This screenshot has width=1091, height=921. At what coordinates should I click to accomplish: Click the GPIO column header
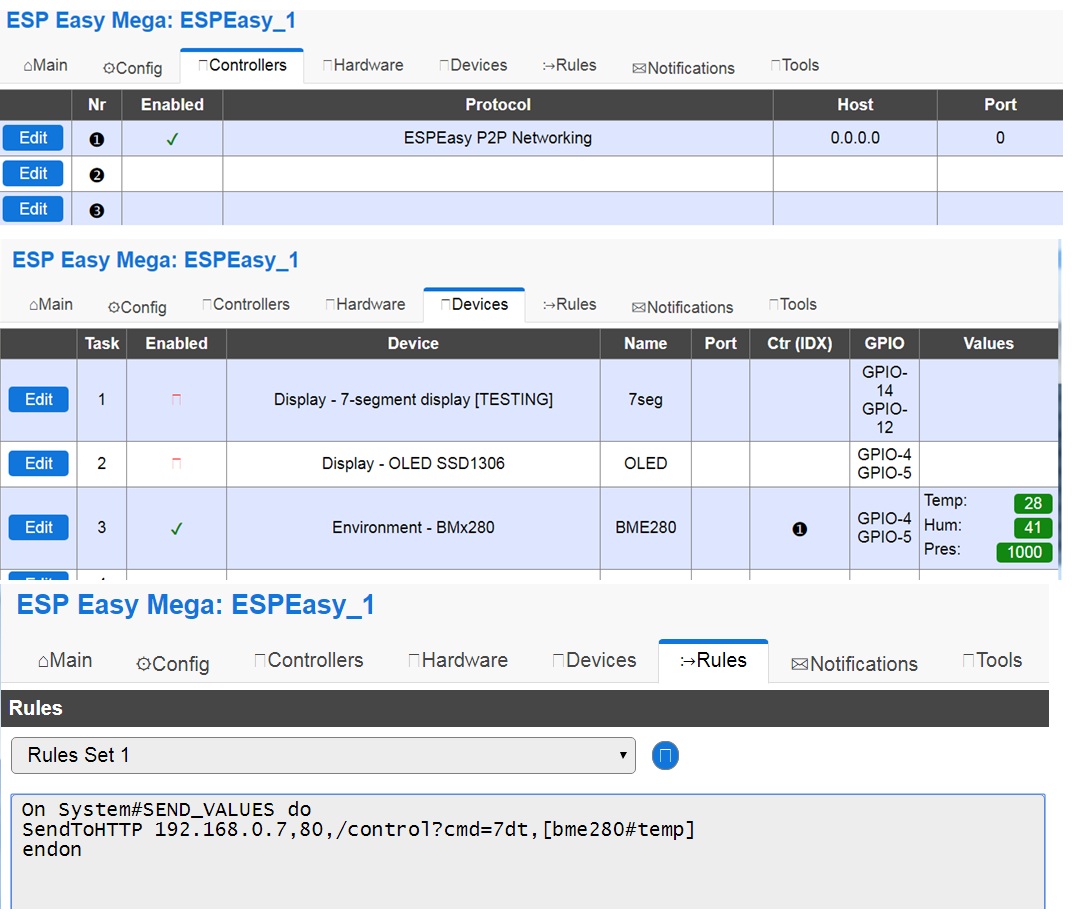tap(884, 344)
